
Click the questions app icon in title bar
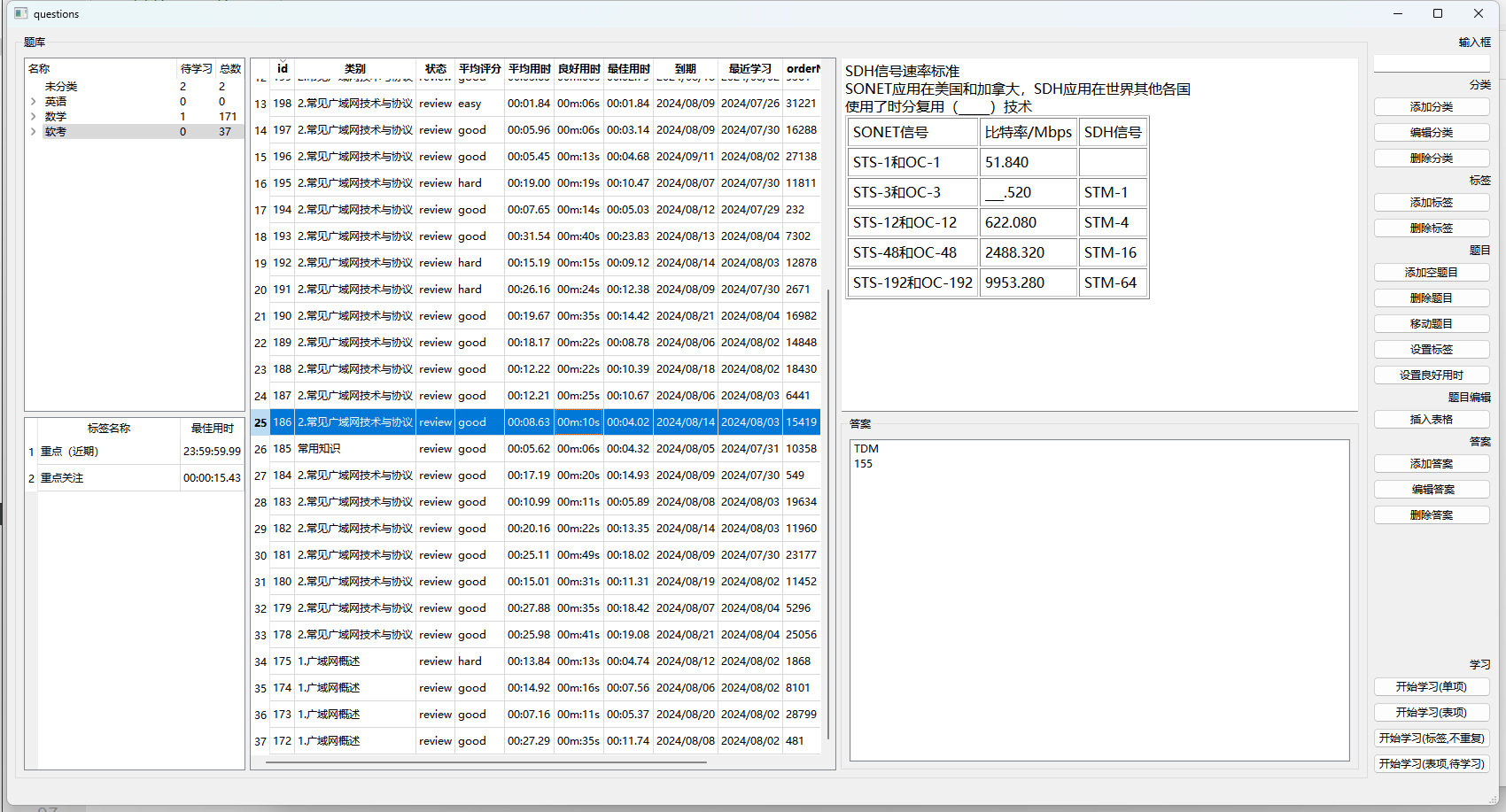(x=21, y=13)
